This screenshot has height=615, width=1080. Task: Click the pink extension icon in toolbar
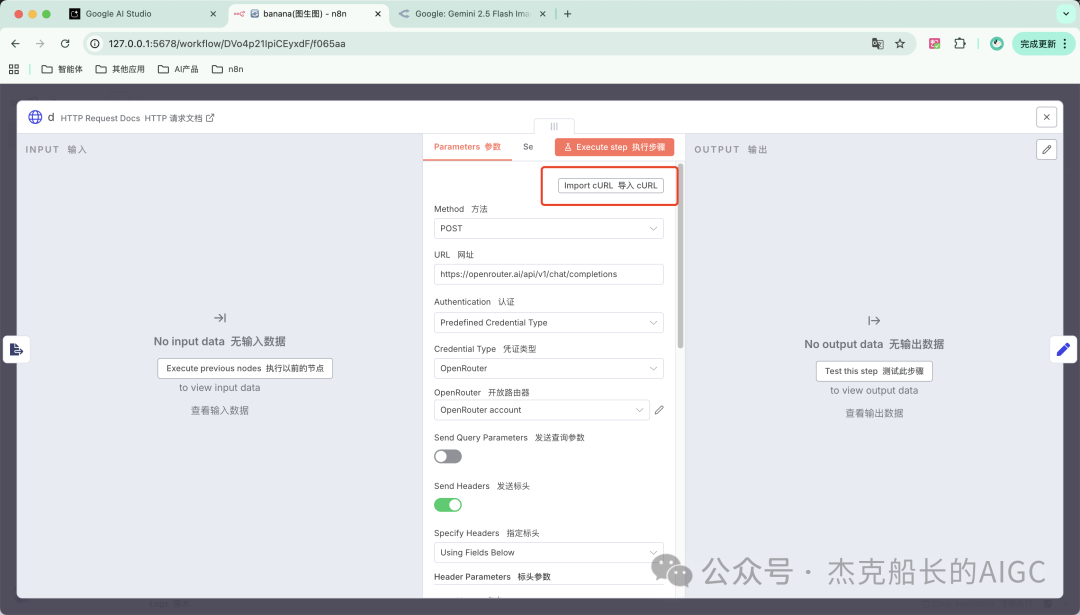click(935, 43)
